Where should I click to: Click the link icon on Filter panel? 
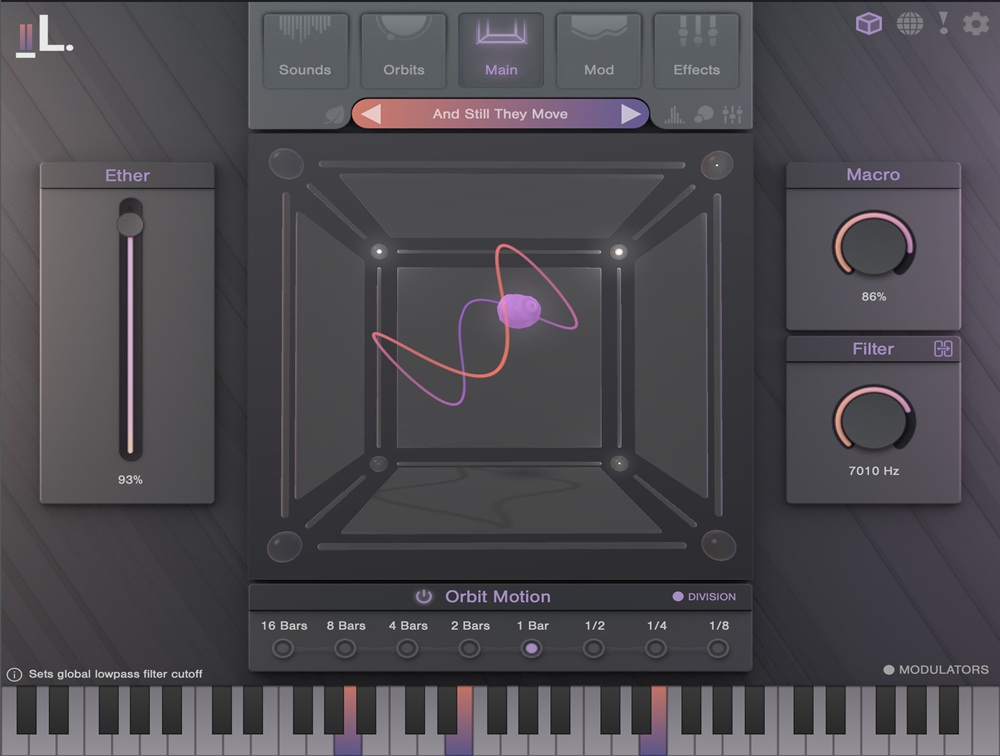point(943,349)
